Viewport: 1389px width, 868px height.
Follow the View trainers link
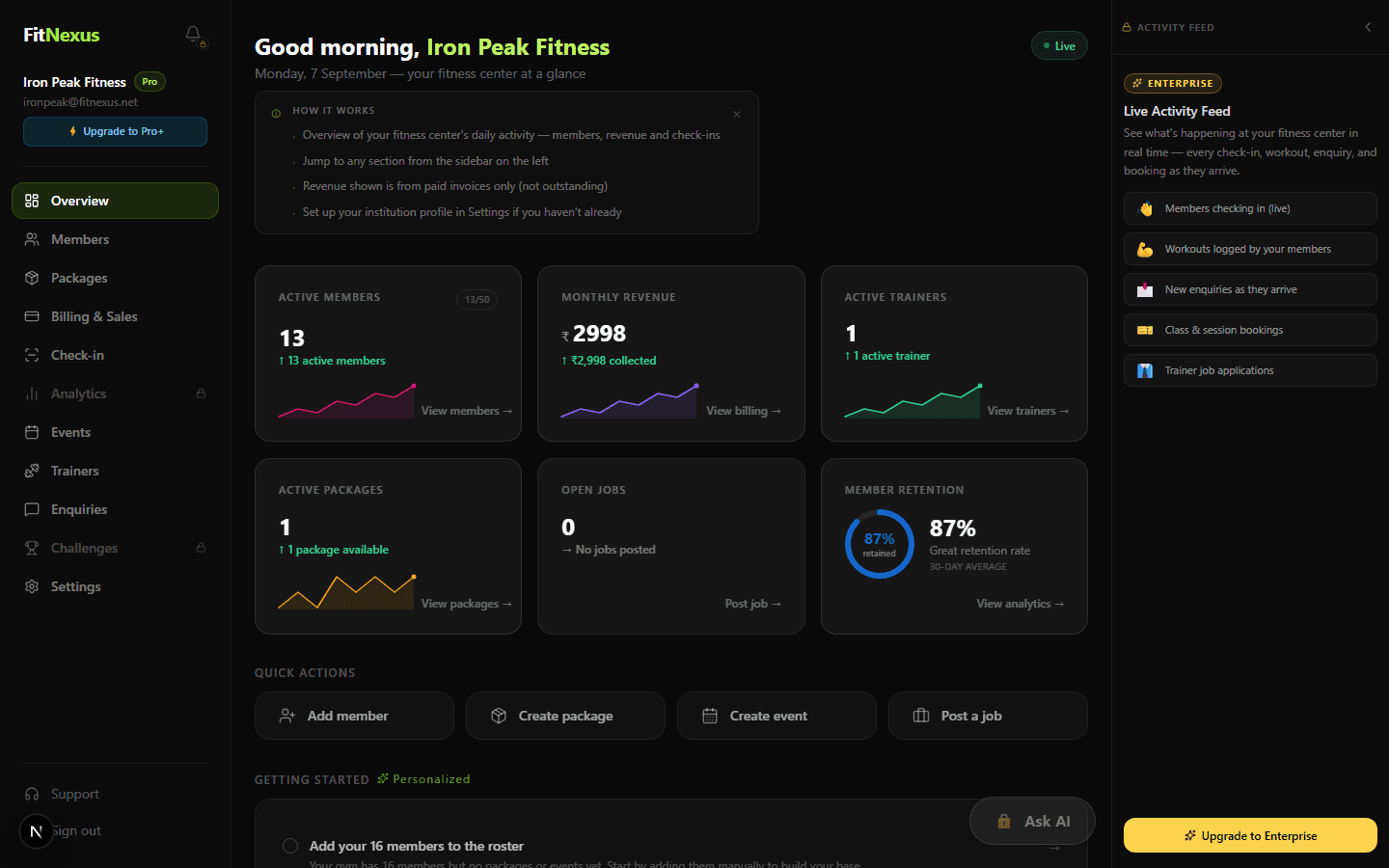(x=1028, y=411)
